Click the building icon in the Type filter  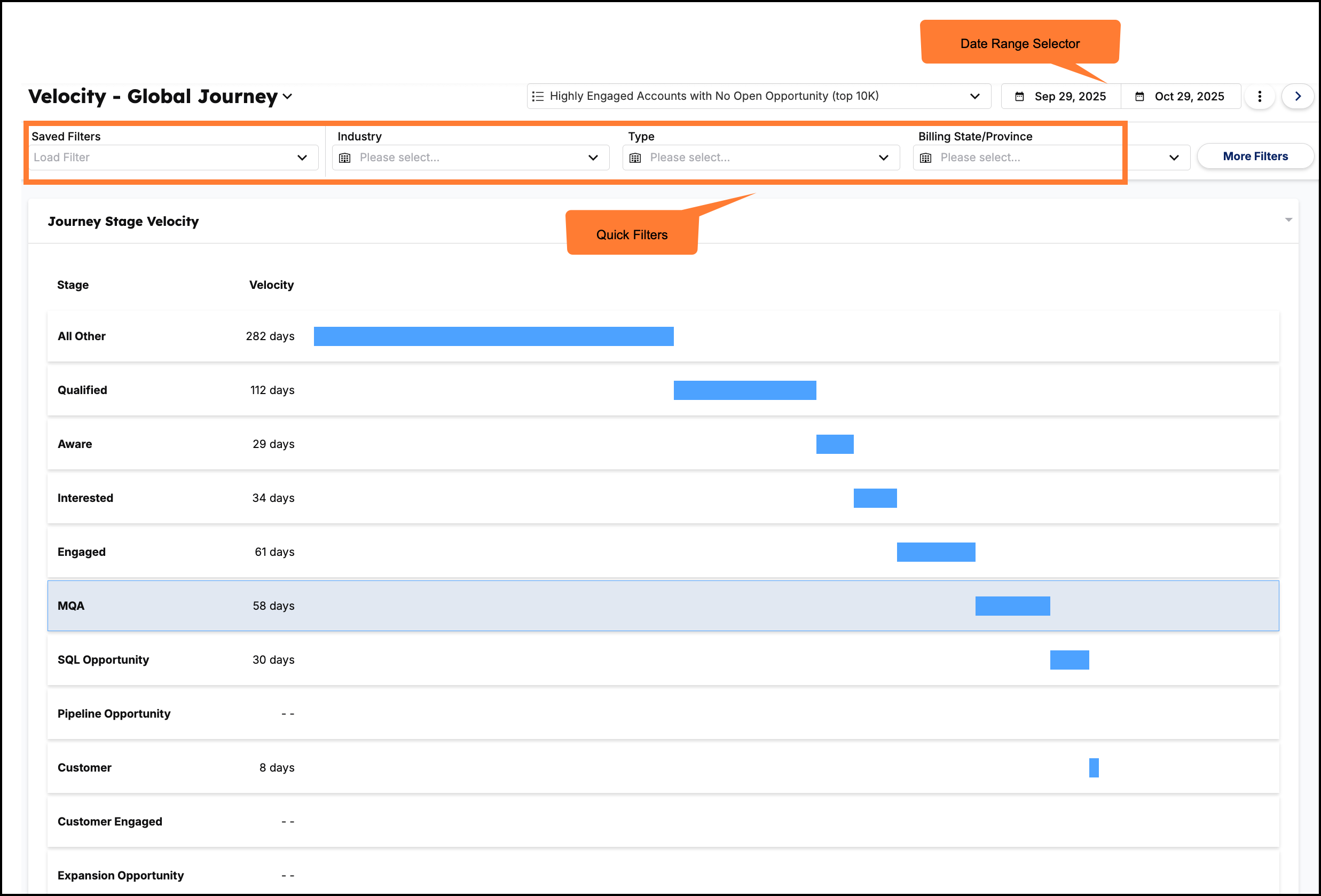tap(635, 158)
